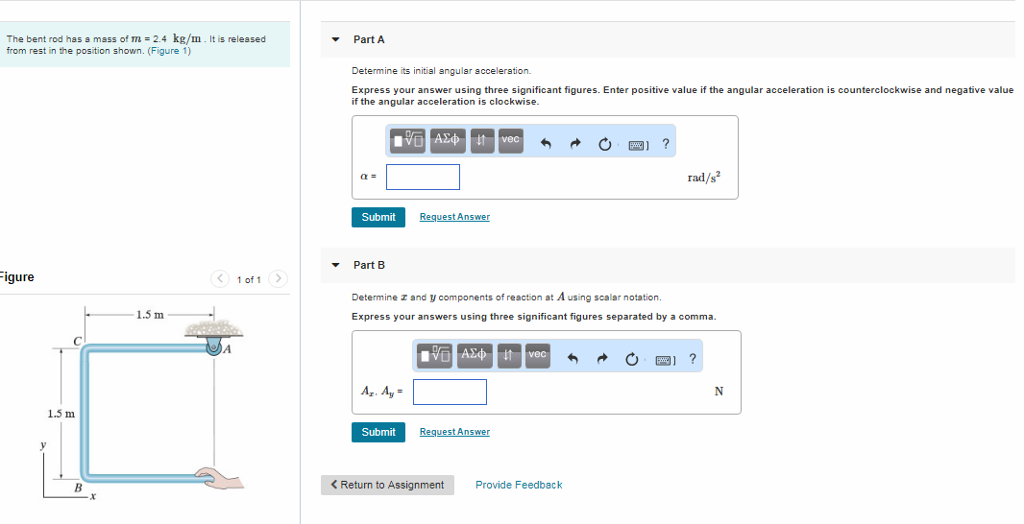This screenshot has width=1024, height=524.
Task: Collapse the Part B section
Action: point(336,265)
